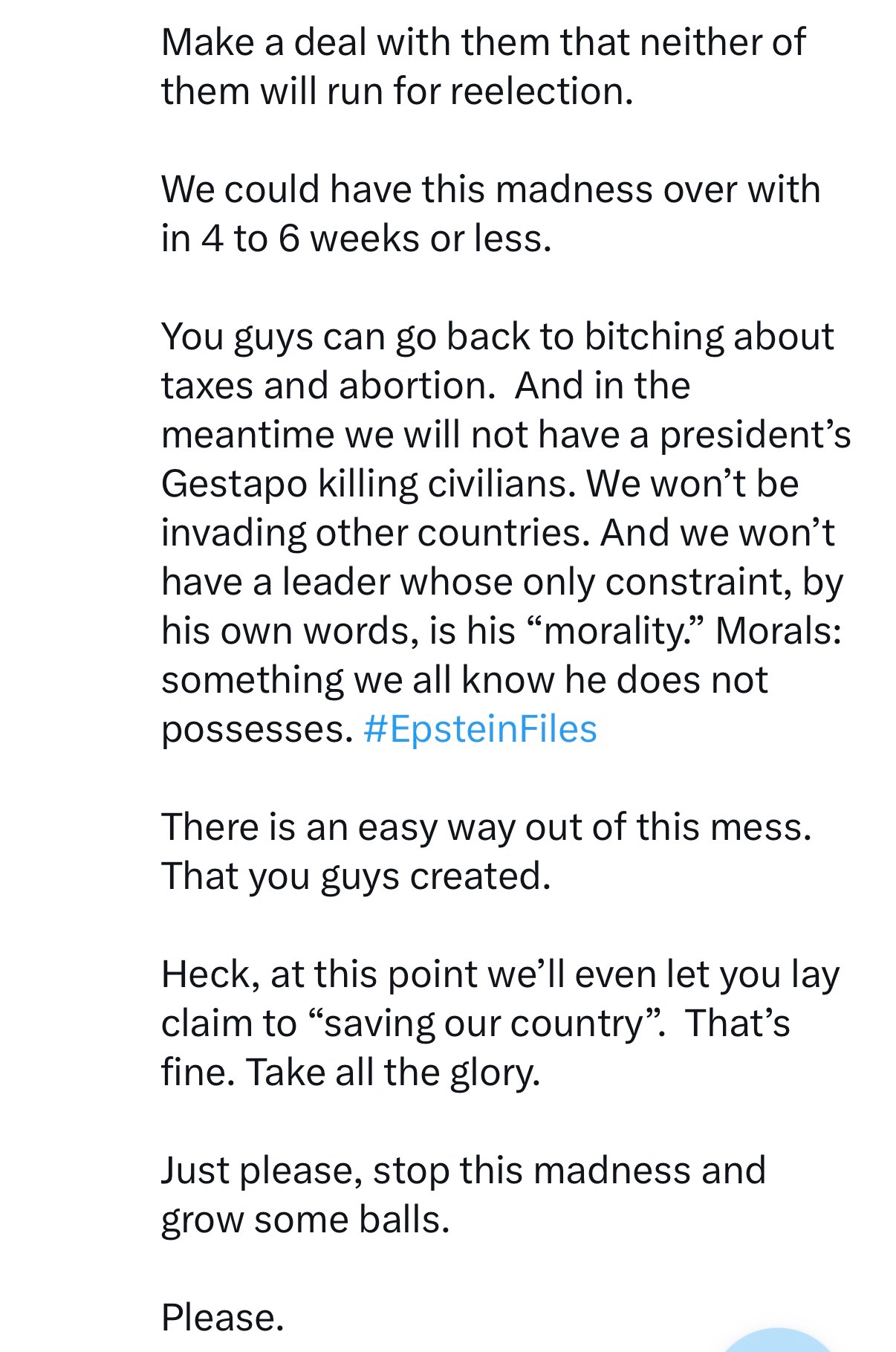Tap the blue floating button at bottom corner
This screenshot has width=896, height=1352.
point(780,1342)
